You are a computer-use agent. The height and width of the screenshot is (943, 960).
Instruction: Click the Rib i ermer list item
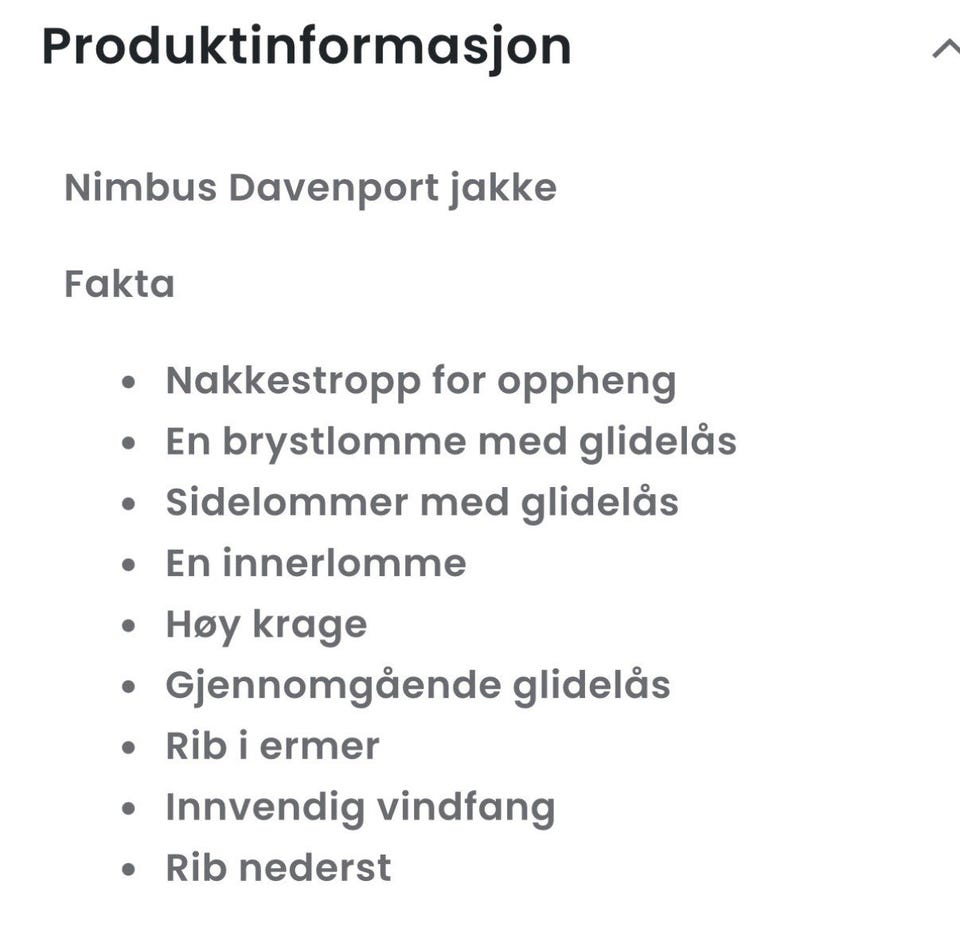(272, 746)
